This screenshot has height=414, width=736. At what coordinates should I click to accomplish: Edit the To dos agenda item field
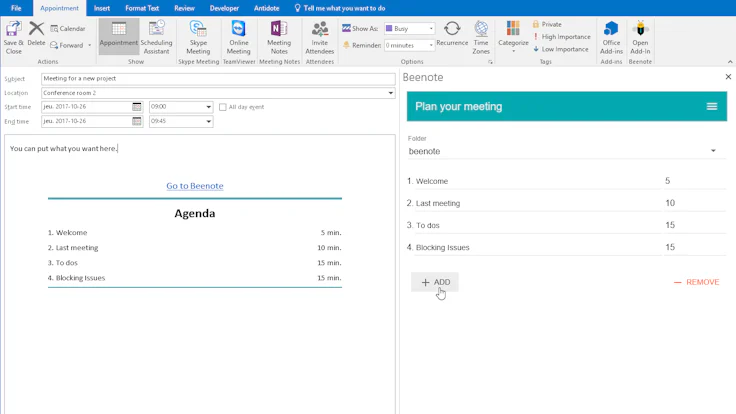(538, 225)
